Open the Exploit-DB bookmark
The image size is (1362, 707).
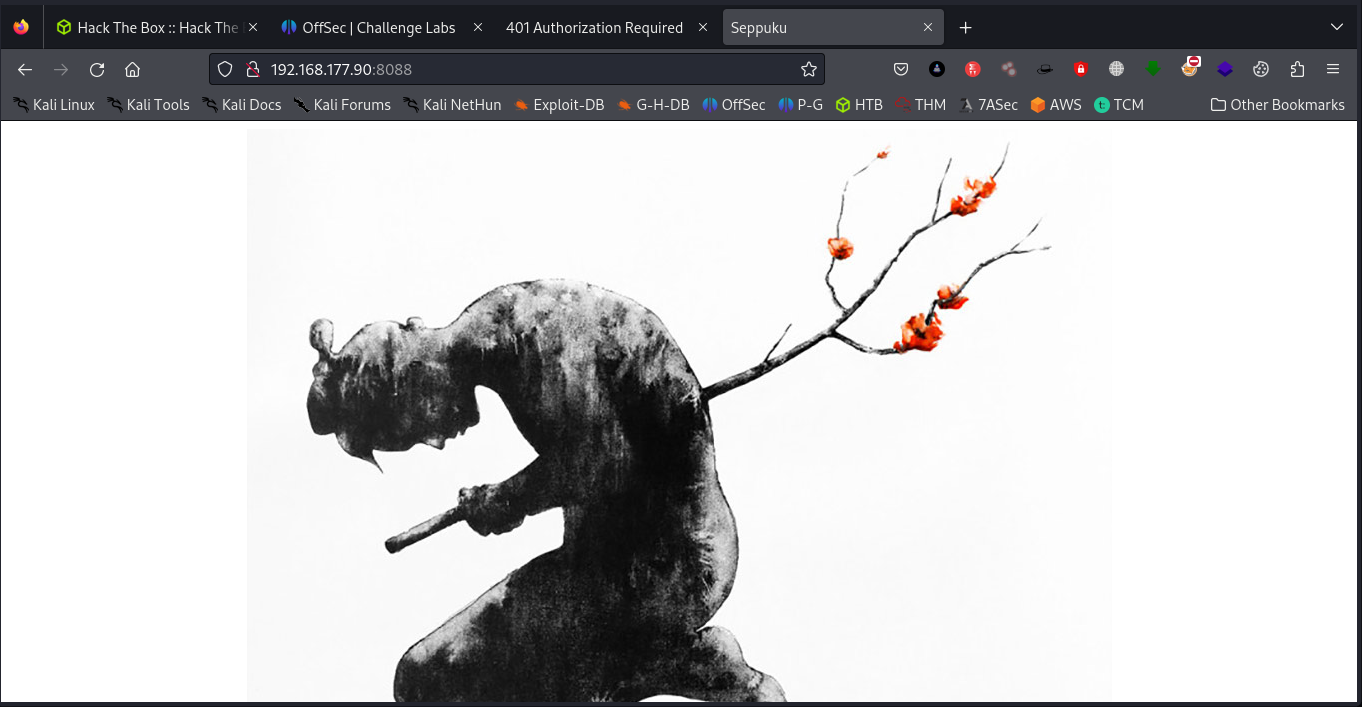point(559,104)
